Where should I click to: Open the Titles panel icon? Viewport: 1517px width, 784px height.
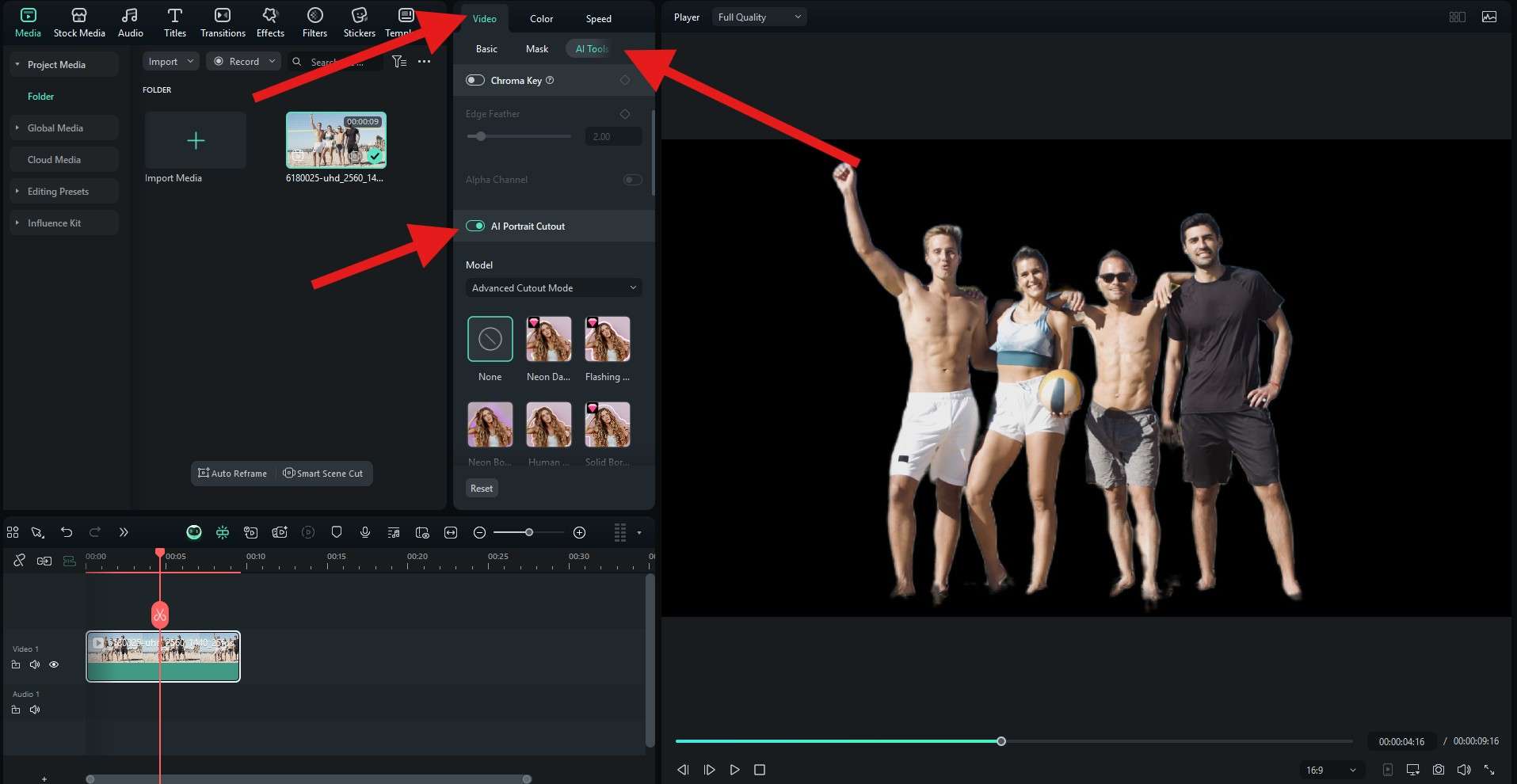175,22
